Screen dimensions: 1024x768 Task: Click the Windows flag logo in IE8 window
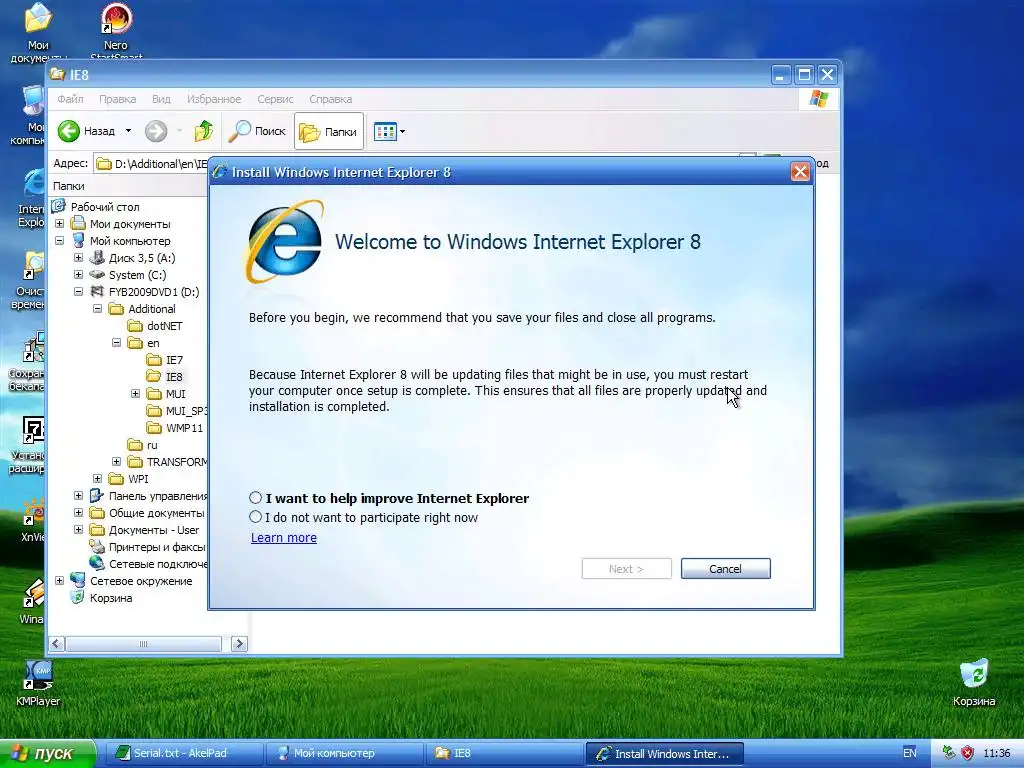(819, 99)
